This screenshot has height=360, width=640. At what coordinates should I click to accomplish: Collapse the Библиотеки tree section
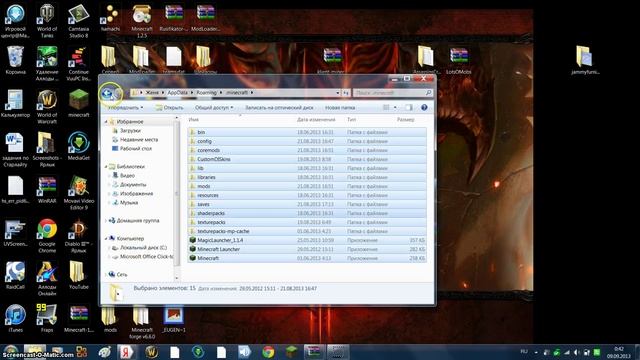[106, 167]
